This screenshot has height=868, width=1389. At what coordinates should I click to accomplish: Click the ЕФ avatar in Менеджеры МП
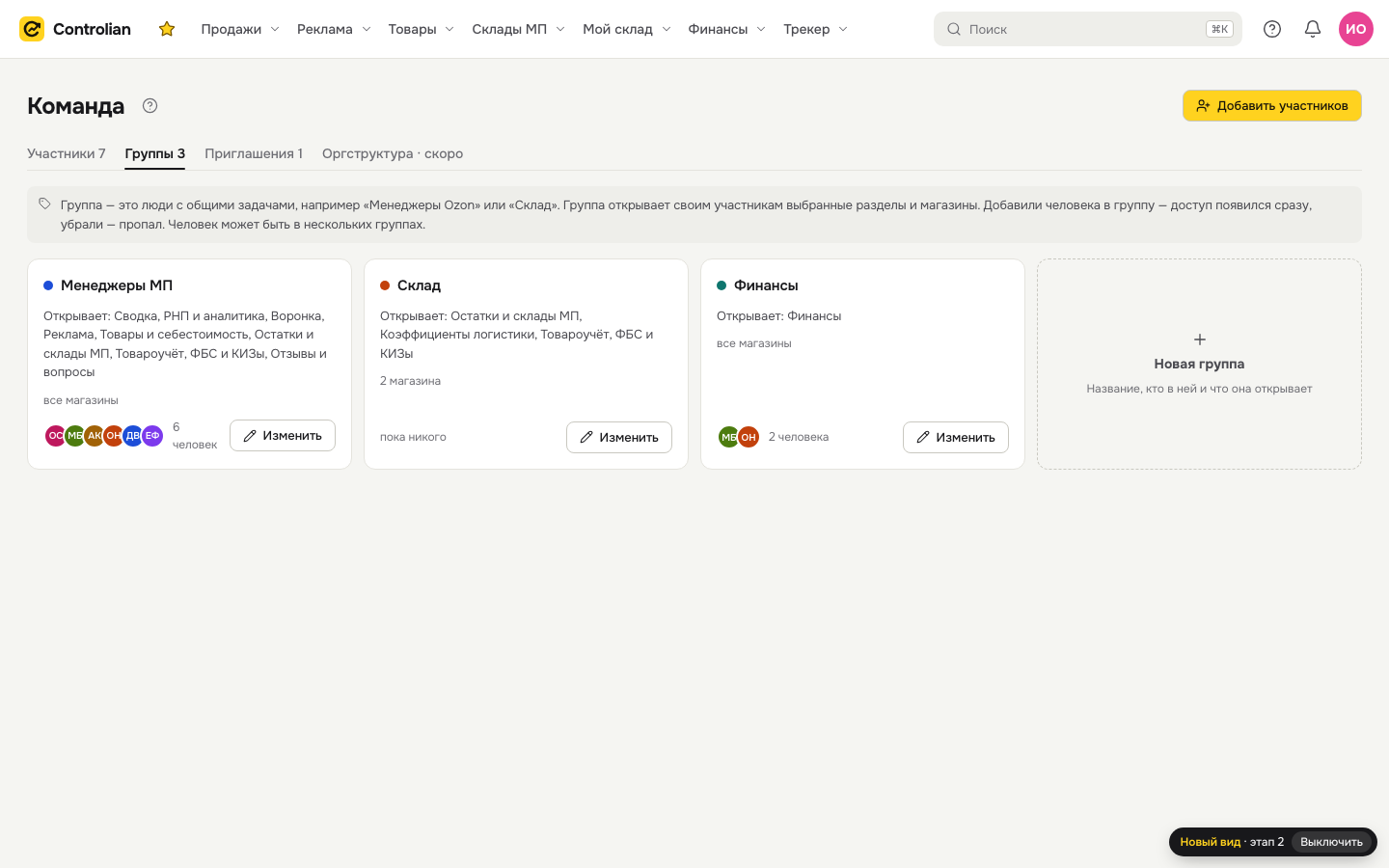coord(152,436)
